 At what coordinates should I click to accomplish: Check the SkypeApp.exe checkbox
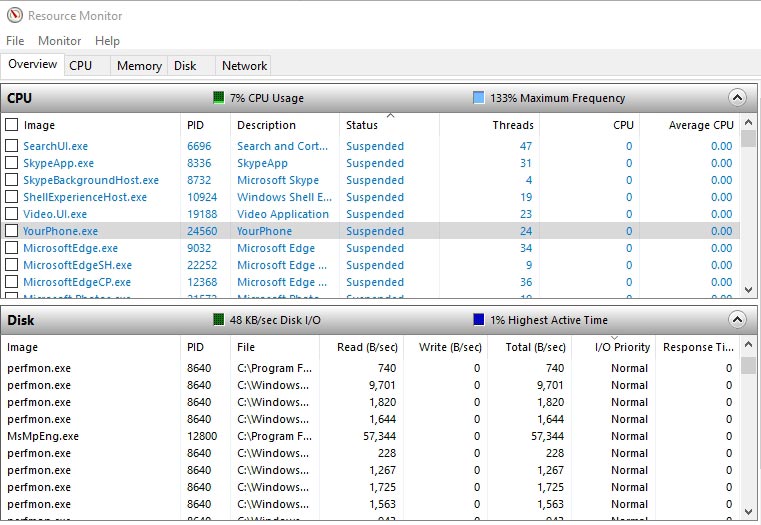click(12, 163)
